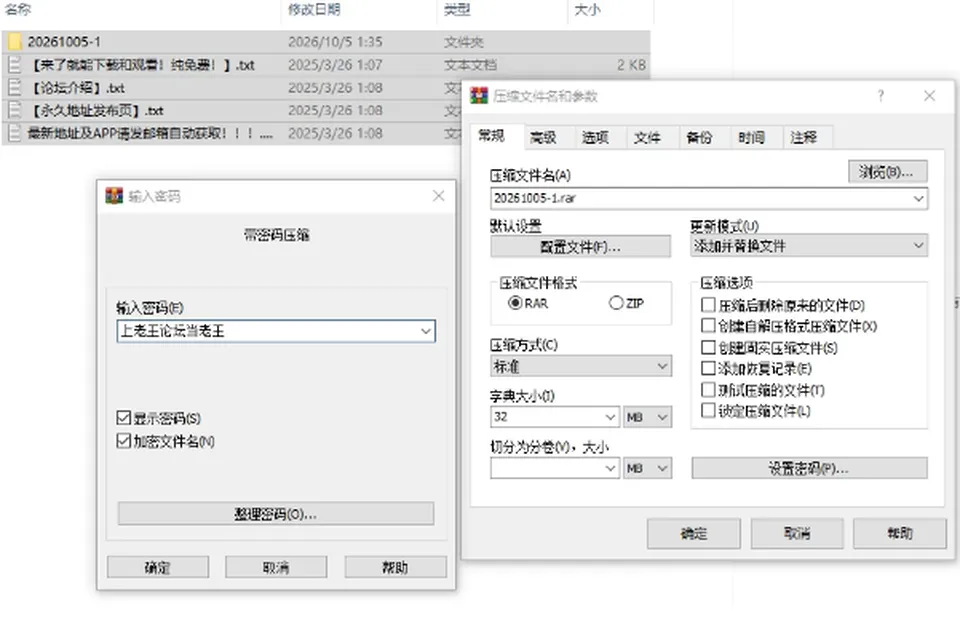Viewport: 960px width, 626px height.
Task: Expand the 压缩文件名(A) dropdown
Action: click(x=918, y=198)
